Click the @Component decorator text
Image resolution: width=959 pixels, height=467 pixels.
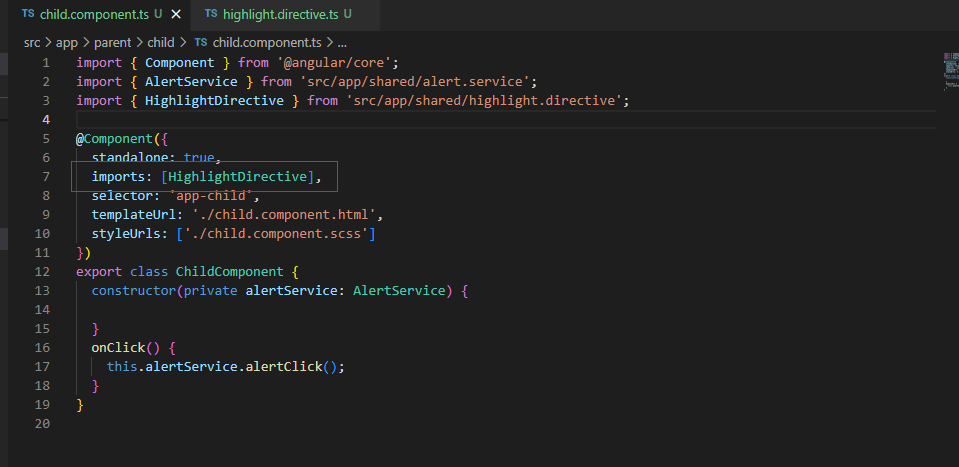(113, 138)
